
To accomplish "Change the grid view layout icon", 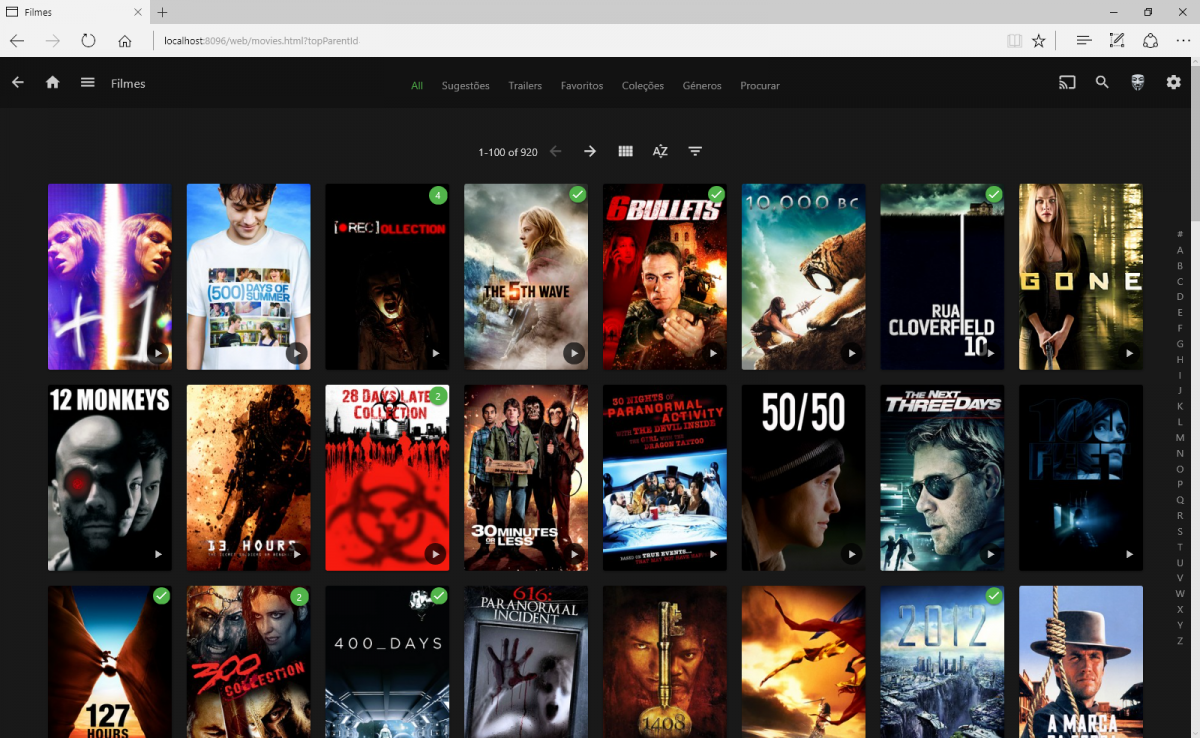I will point(626,151).
